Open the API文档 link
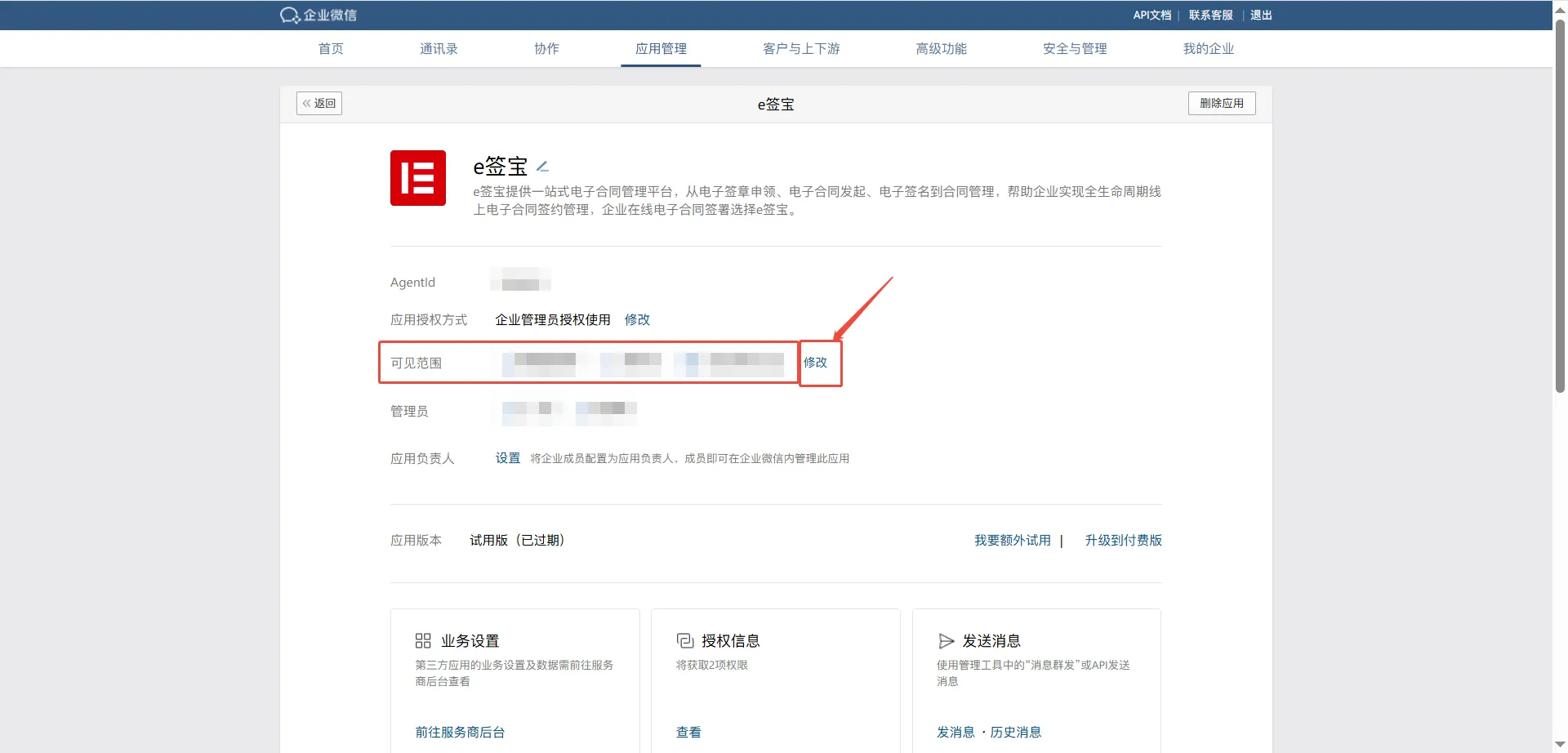Image resolution: width=1568 pixels, height=753 pixels. [x=1151, y=15]
